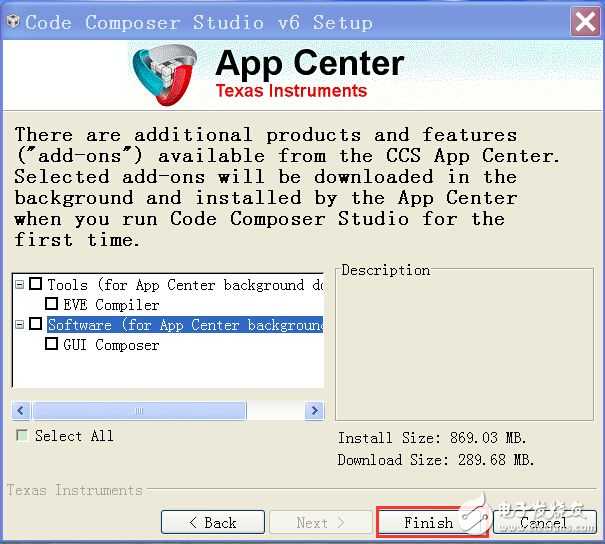
Task: Collapse the Tools tree node
Action: coord(19,285)
